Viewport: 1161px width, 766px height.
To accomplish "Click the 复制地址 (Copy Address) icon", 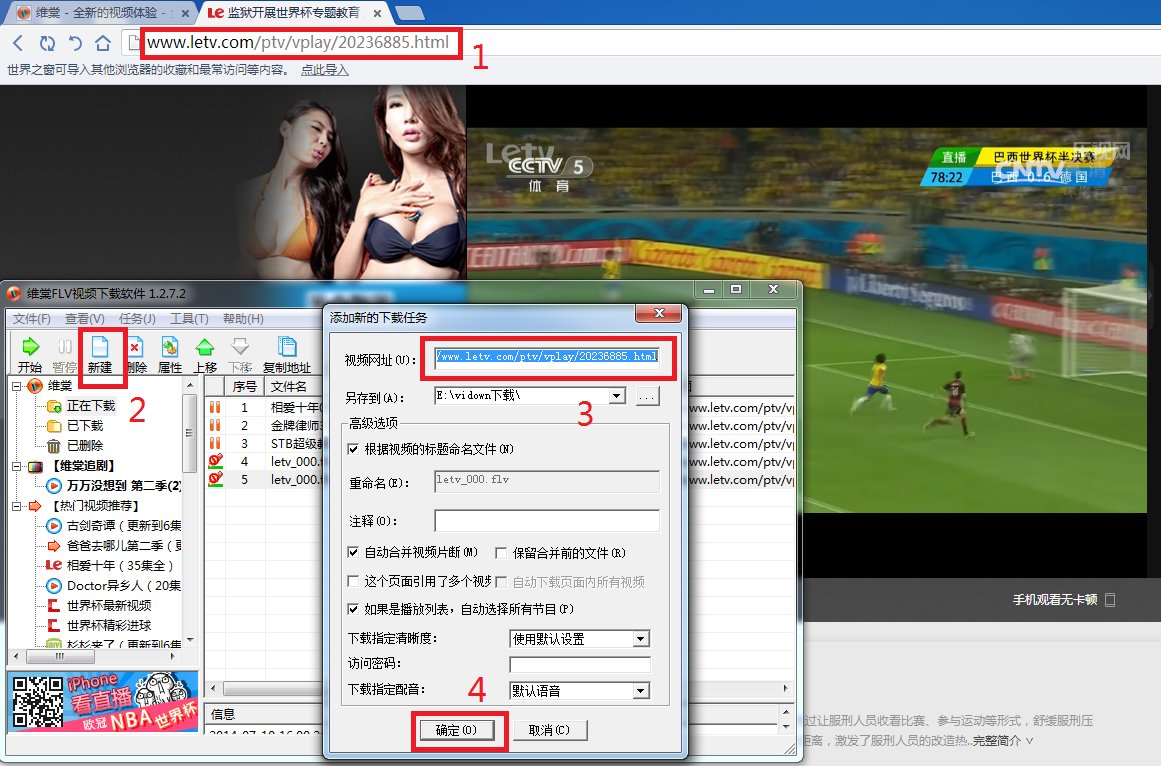I will [287, 348].
